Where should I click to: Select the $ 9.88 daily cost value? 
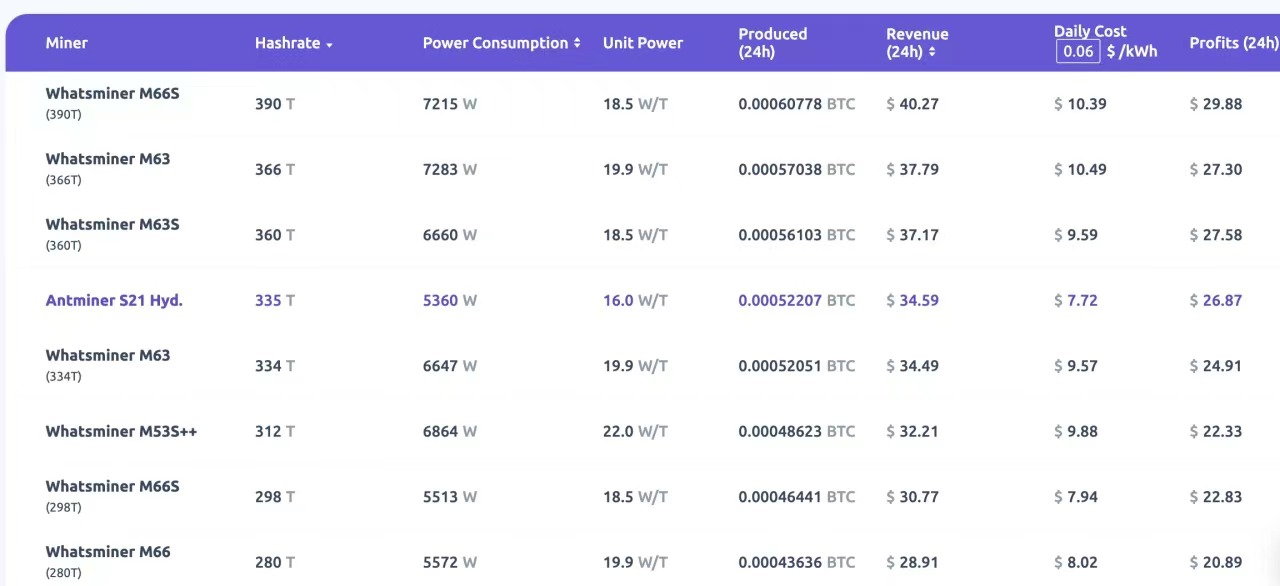coord(1076,431)
